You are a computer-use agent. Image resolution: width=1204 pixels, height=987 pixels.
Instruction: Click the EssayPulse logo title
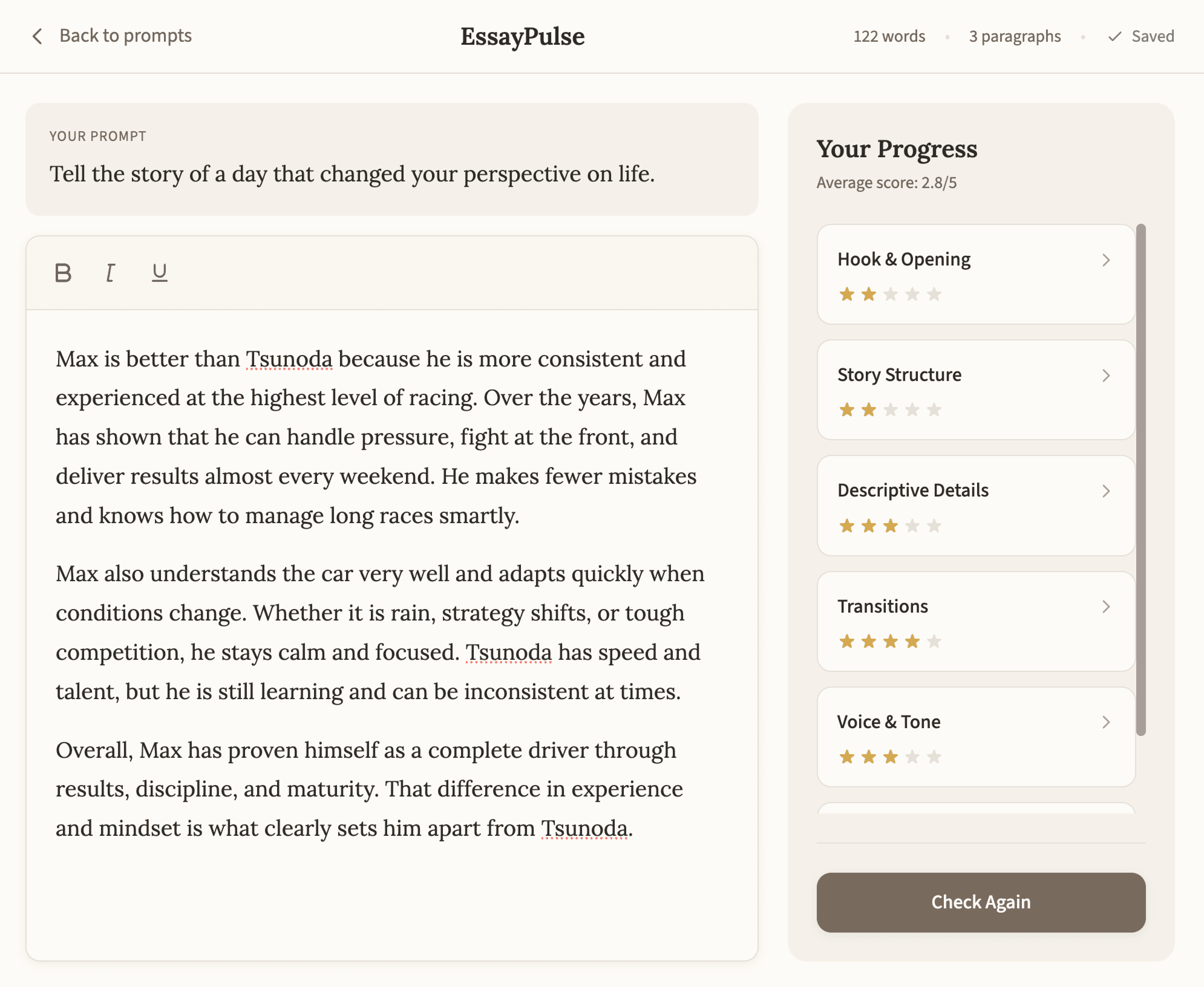pos(522,36)
